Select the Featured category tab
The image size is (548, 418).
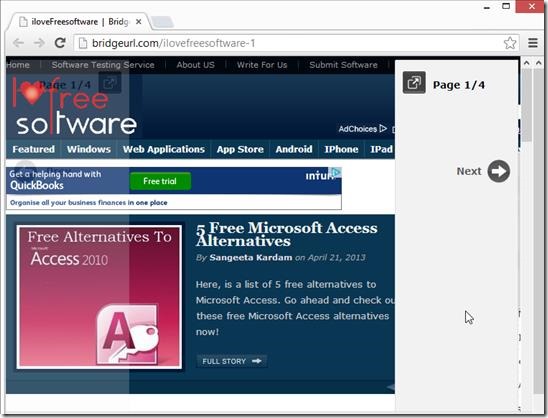click(34, 149)
